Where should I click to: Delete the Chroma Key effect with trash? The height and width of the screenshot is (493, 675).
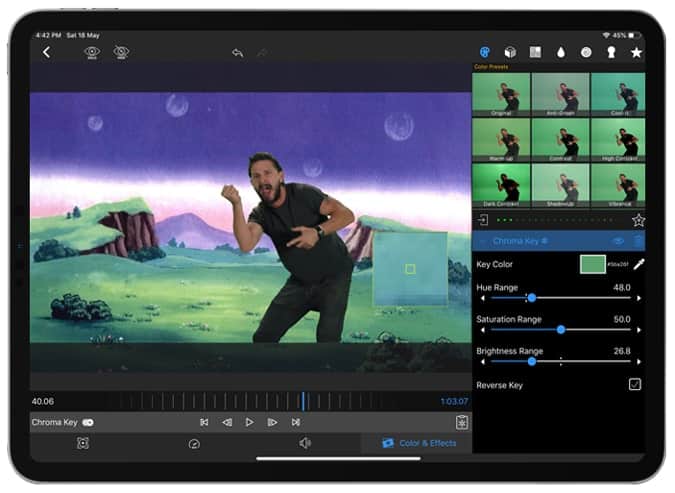pos(638,241)
